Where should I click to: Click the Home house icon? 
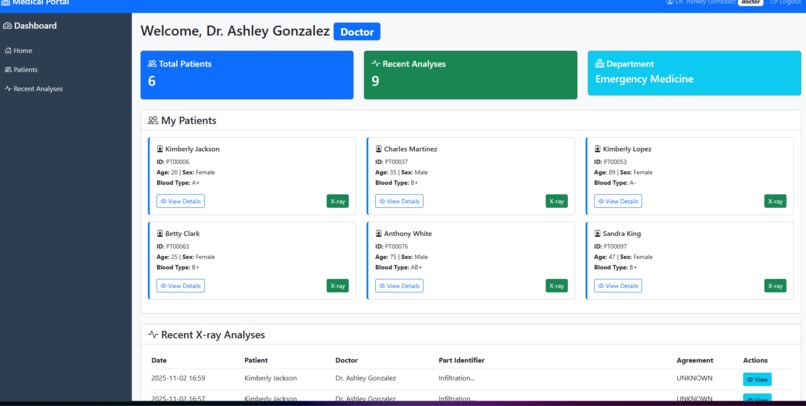[x=8, y=50]
